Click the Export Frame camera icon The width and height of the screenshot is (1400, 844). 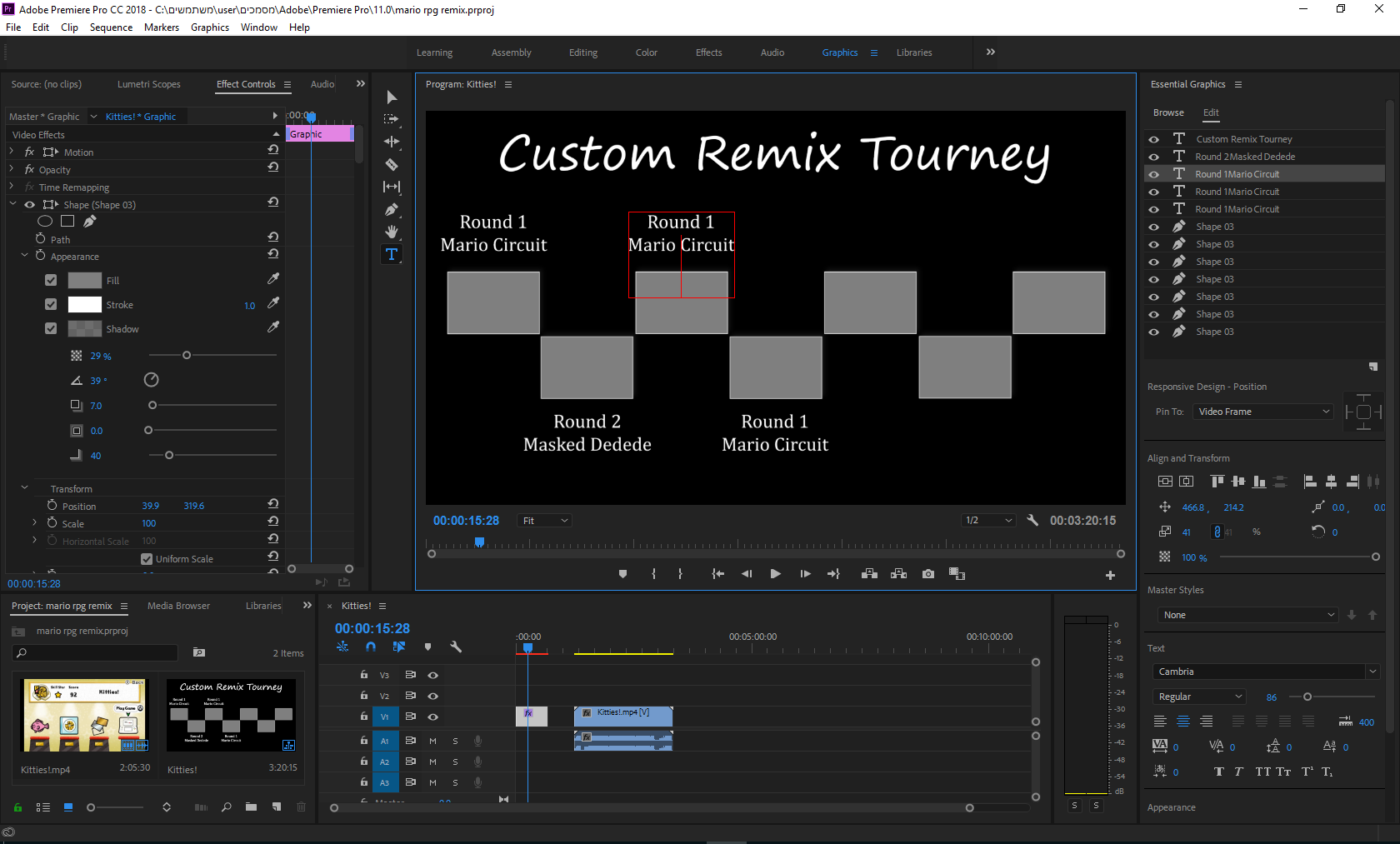(928, 574)
